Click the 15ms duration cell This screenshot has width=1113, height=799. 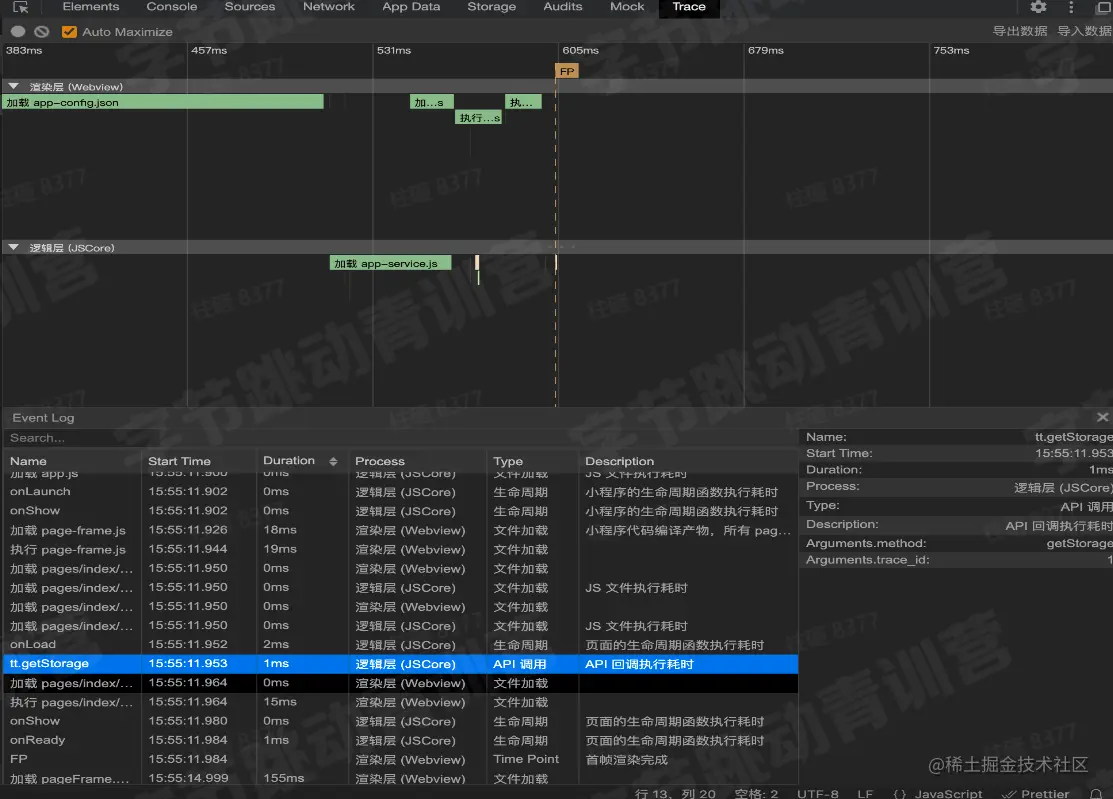pyautogui.click(x=280, y=702)
